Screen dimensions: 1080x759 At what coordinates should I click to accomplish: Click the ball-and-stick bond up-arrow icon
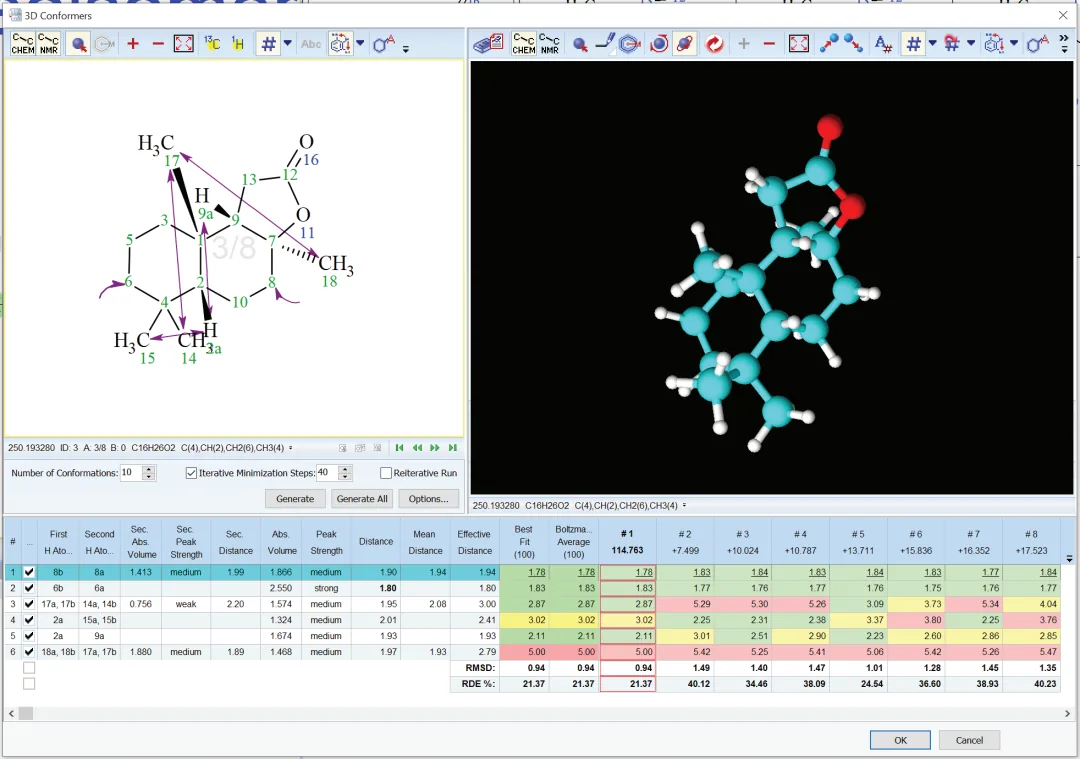[829, 44]
